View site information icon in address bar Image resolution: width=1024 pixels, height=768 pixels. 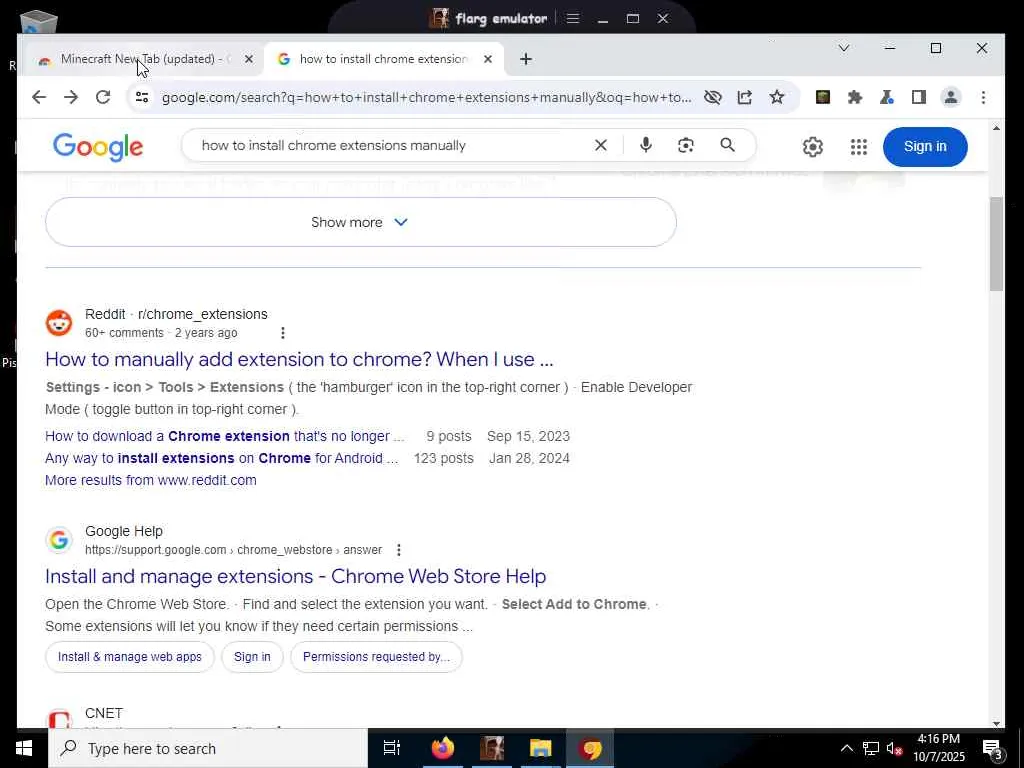(142, 97)
